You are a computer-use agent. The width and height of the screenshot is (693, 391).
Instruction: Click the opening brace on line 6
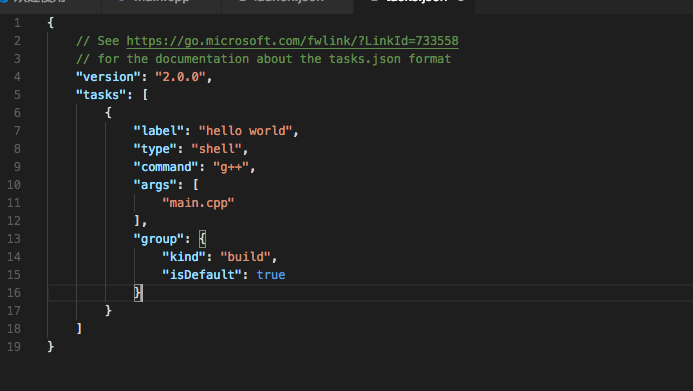pos(108,113)
